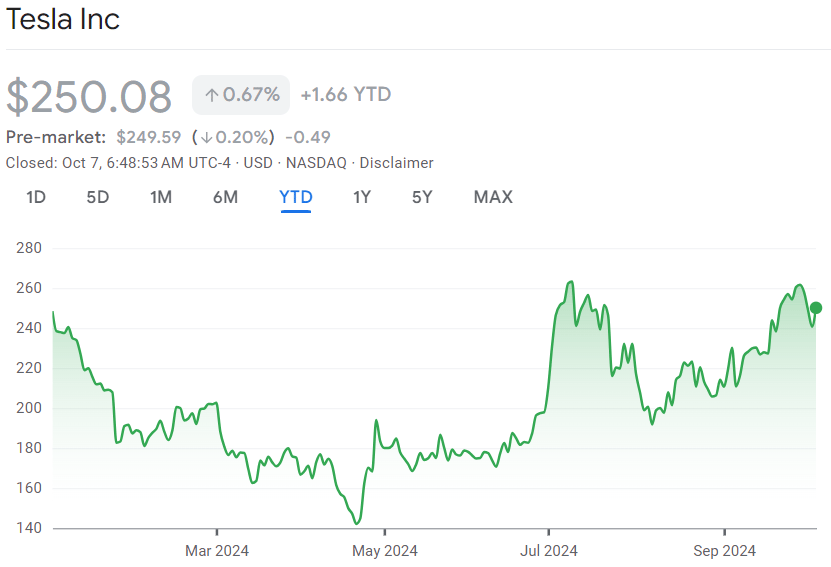This screenshot has width=831, height=567.
Task: Open the Disclaimer link
Action: click(396, 163)
